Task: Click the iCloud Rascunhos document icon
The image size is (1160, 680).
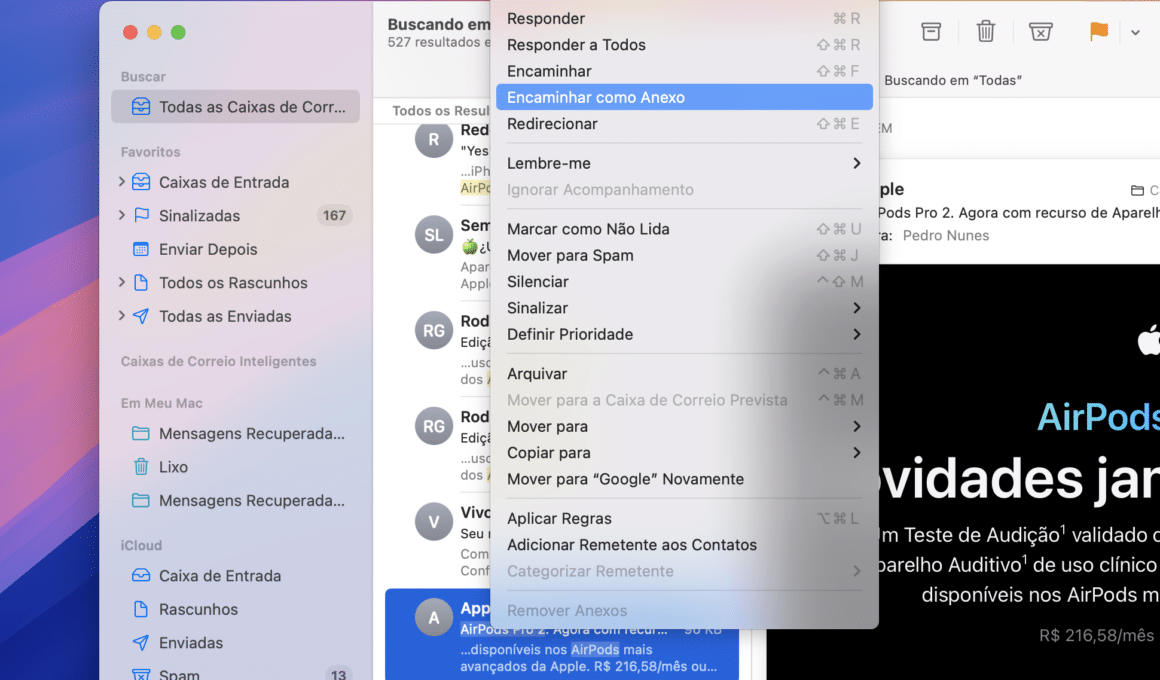Action: 141,609
